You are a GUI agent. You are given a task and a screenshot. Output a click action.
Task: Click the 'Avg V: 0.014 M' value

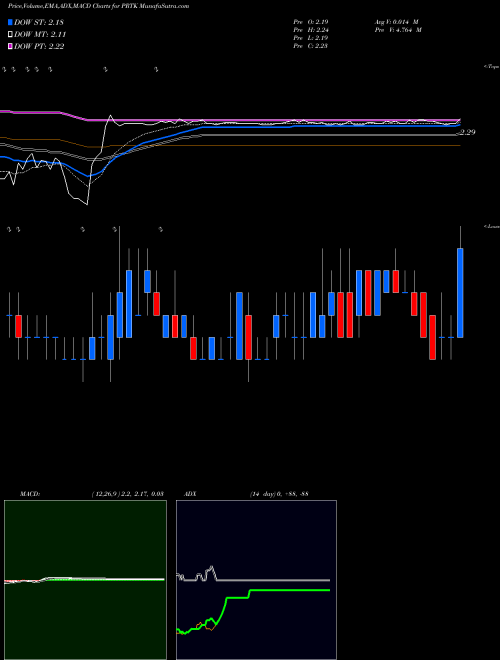[x=396, y=21]
